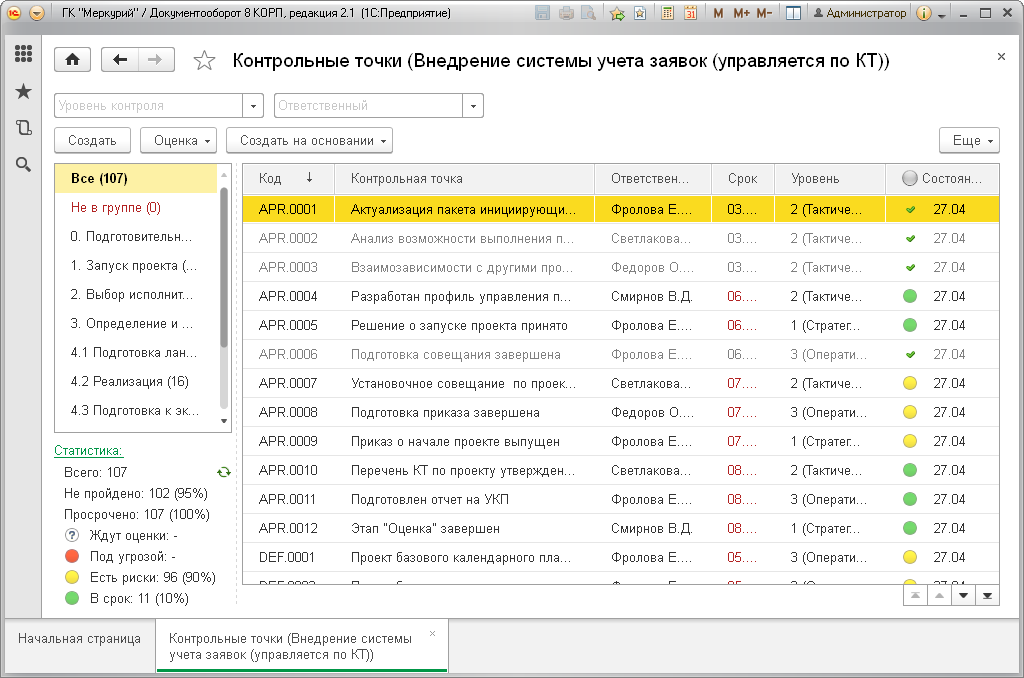1024x678 pixels.
Task: Go to home page button
Action: pos(72,60)
